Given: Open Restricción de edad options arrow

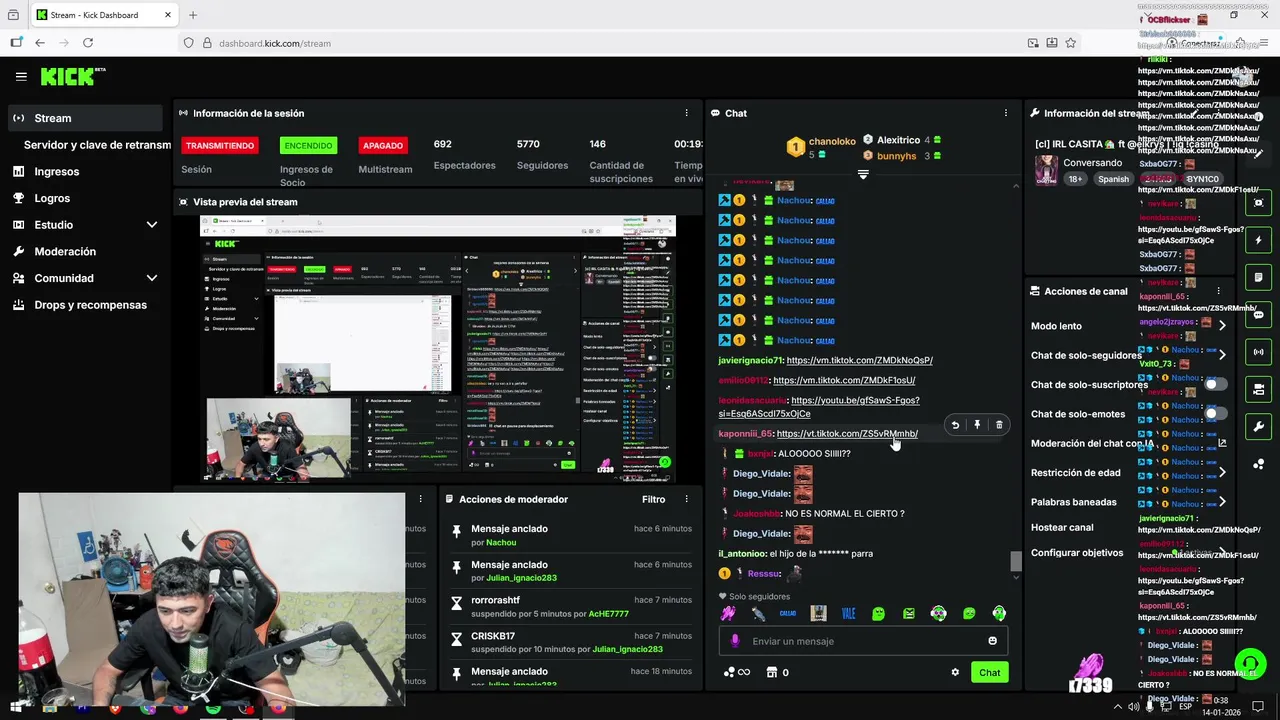Looking at the screenshot, I should click(x=1222, y=472).
